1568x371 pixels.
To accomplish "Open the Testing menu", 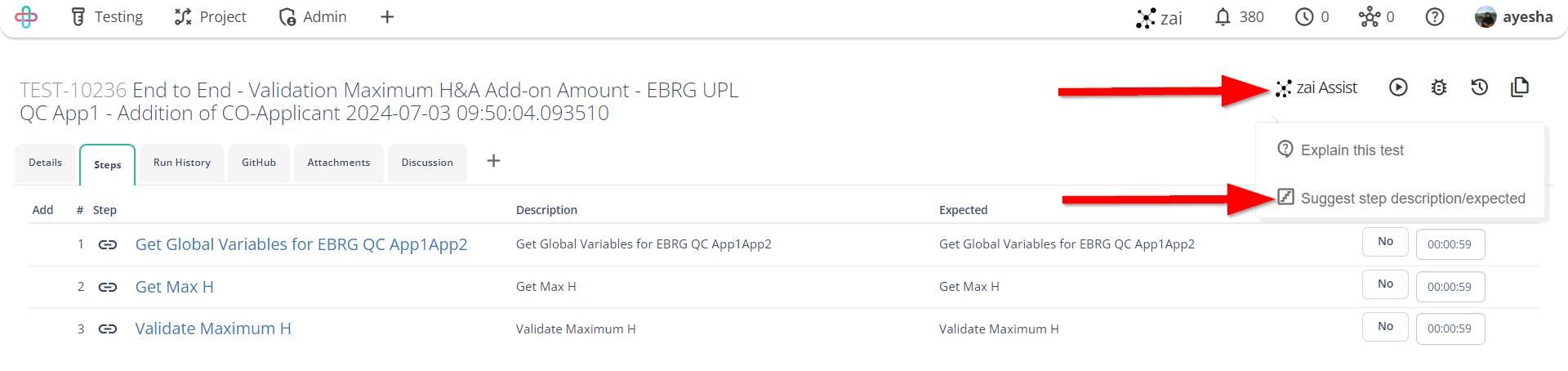I will pos(107,17).
